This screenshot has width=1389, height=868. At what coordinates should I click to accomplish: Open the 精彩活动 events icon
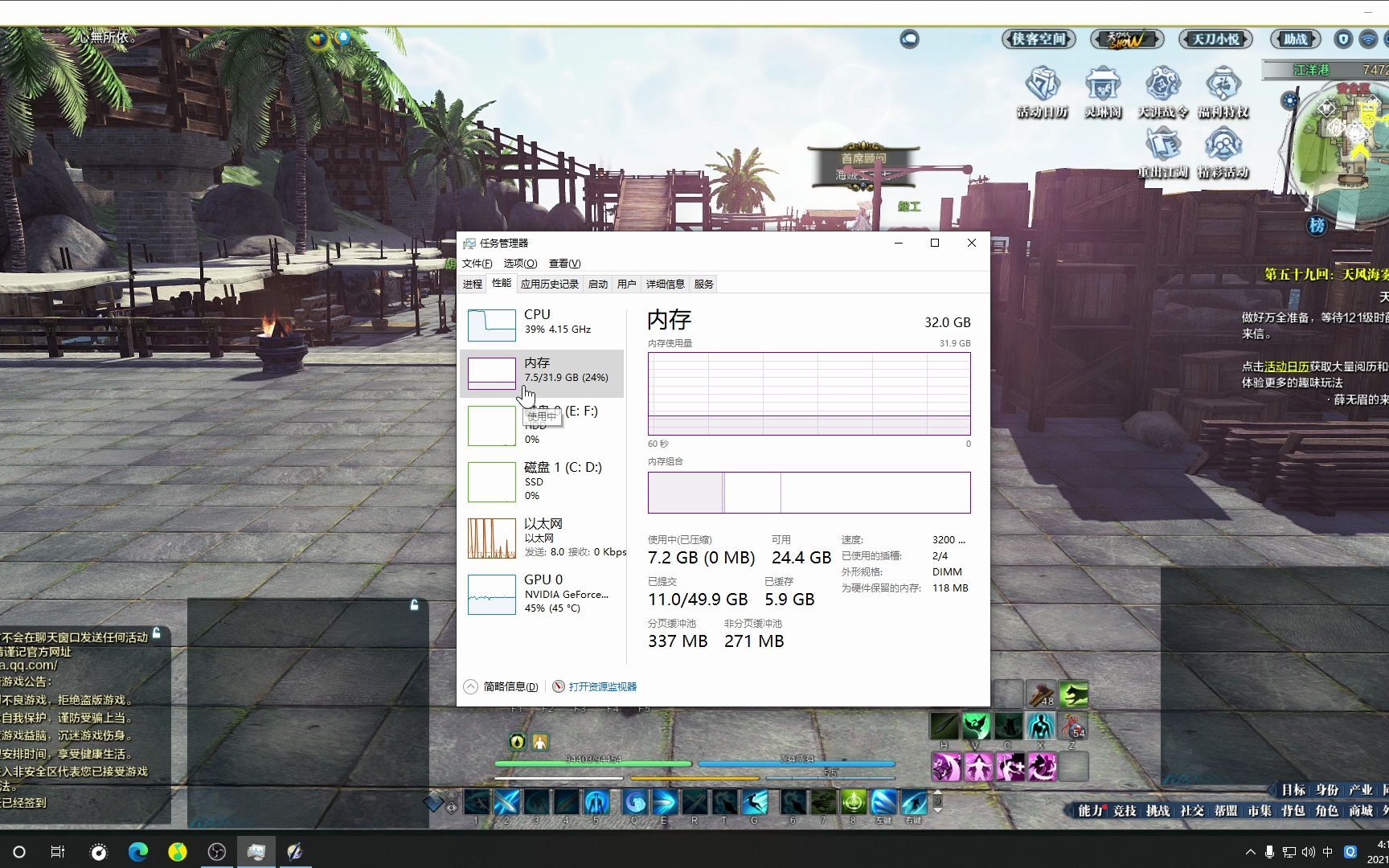pyautogui.click(x=1223, y=153)
